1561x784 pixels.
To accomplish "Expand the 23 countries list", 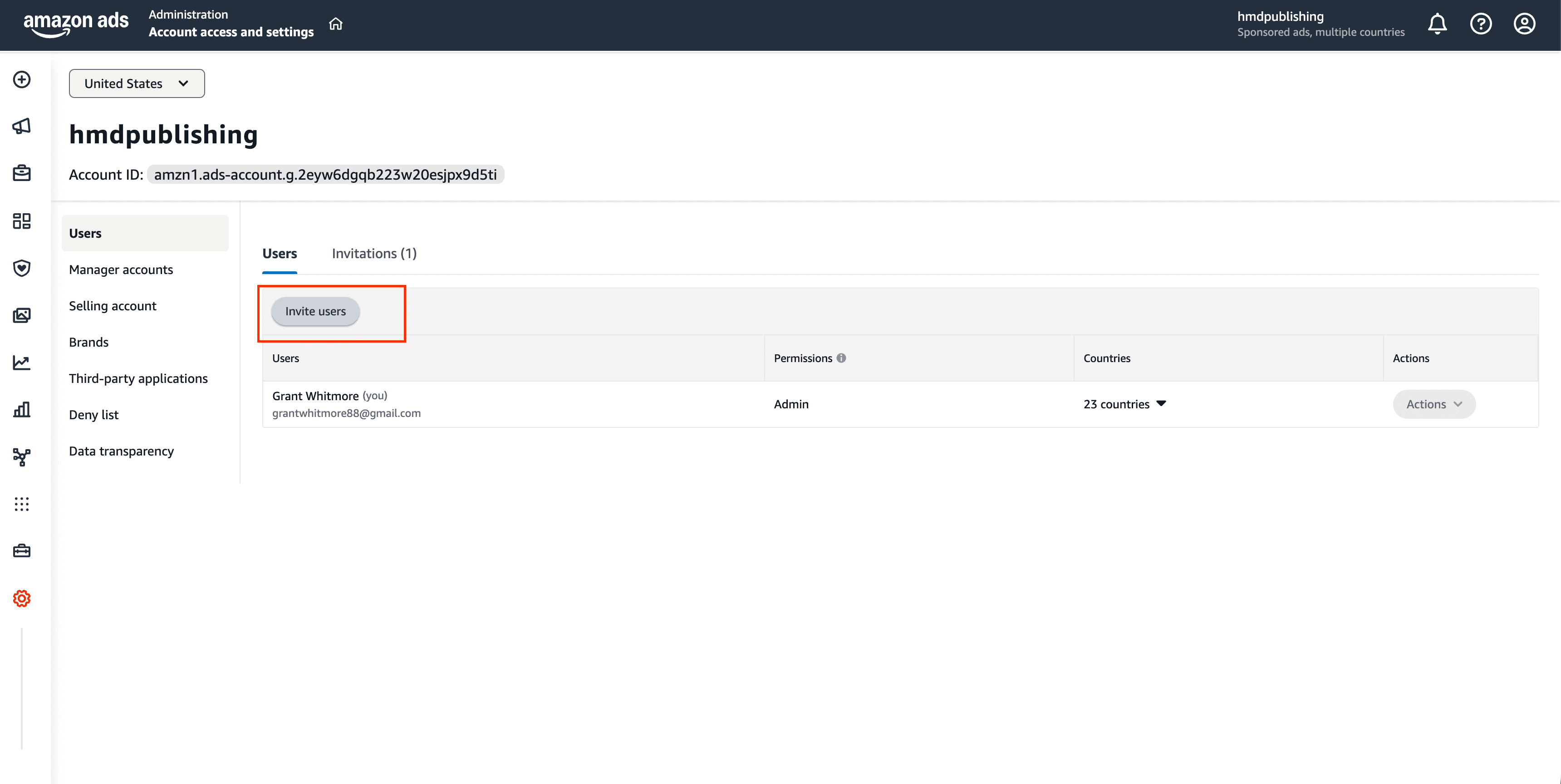I will (x=1125, y=403).
